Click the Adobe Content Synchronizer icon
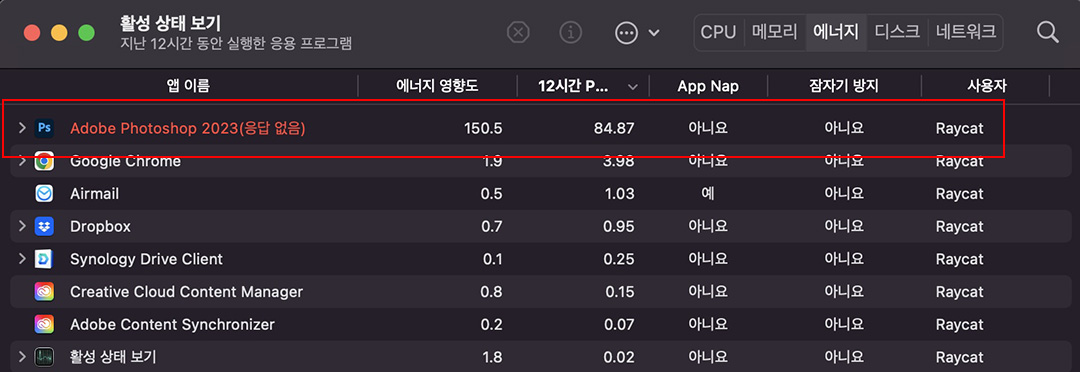 pyautogui.click(x=45, y=324)
